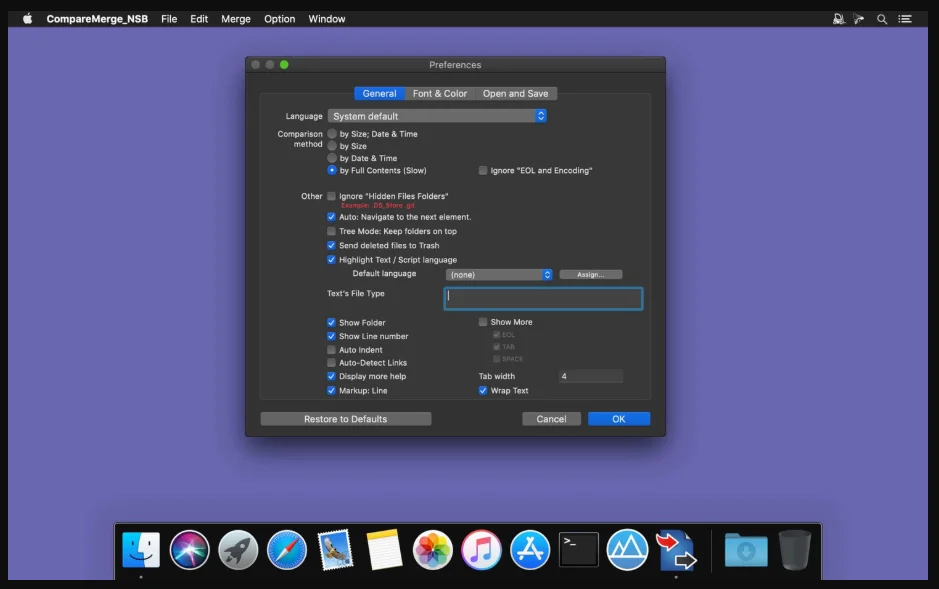Toggle Markup: Line checkbox
Viewport: 939px width, 589px height.
click(x=331, y=391)
